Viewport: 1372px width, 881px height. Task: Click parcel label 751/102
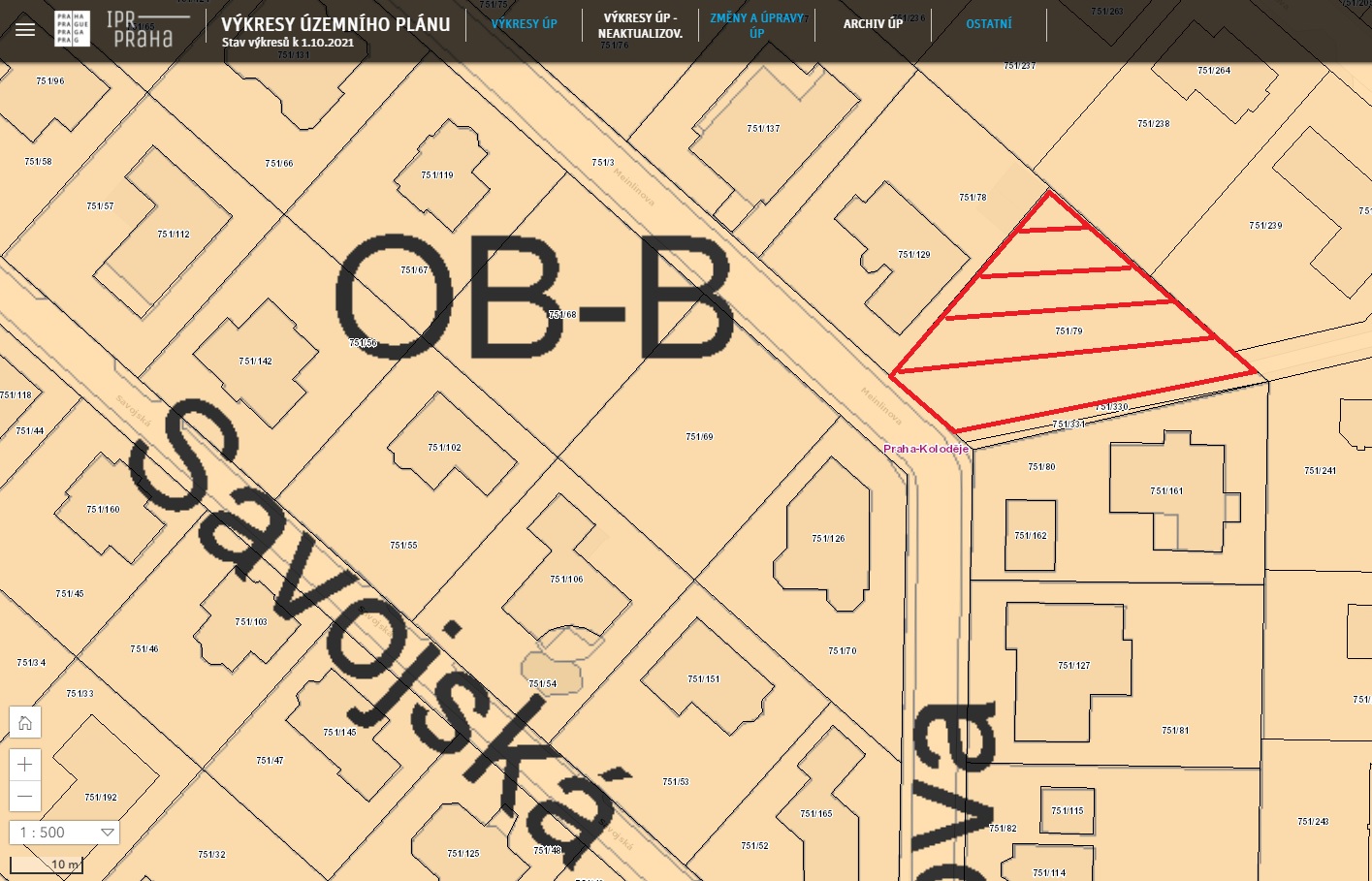[x=444, y=448]
